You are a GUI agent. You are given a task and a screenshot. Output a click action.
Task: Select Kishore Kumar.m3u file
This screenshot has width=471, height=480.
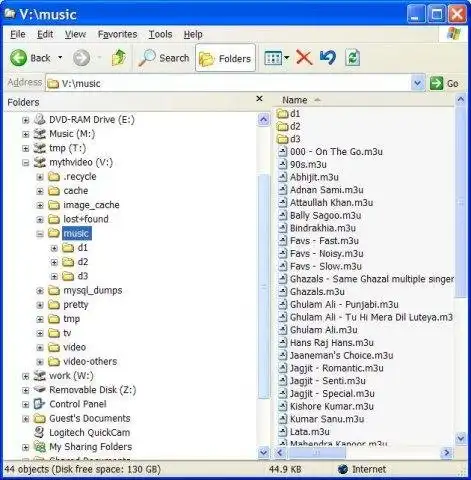[x=332, y=407]
